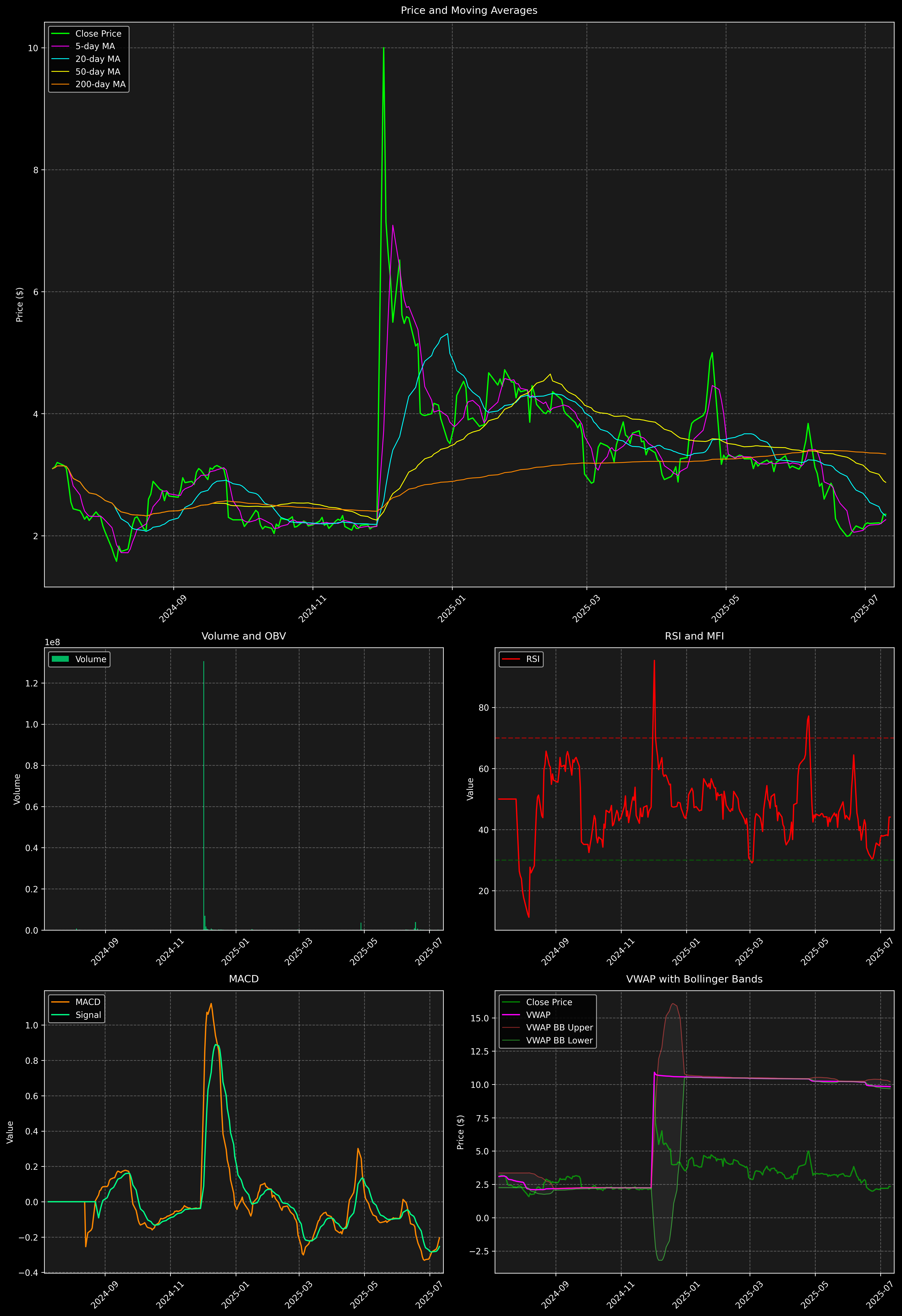This screenshot has width=902, height=1316.
Task: Click the '2025-05' date label under the top price chart
Action: [x=725, y=609]
